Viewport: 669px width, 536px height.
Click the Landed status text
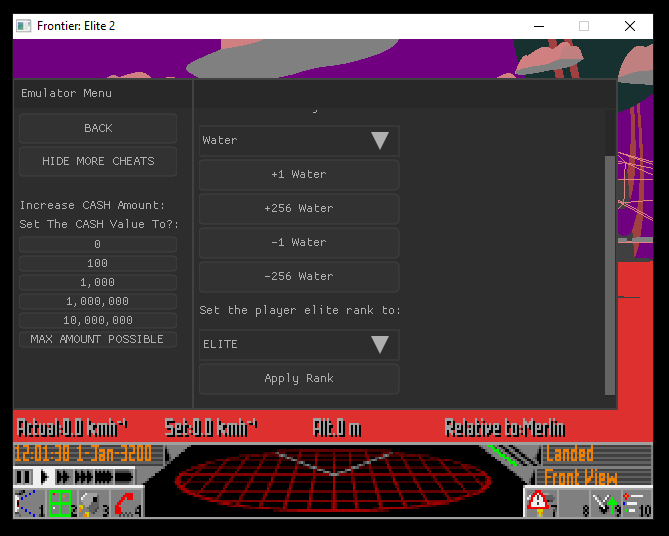[x=570, y=454]
